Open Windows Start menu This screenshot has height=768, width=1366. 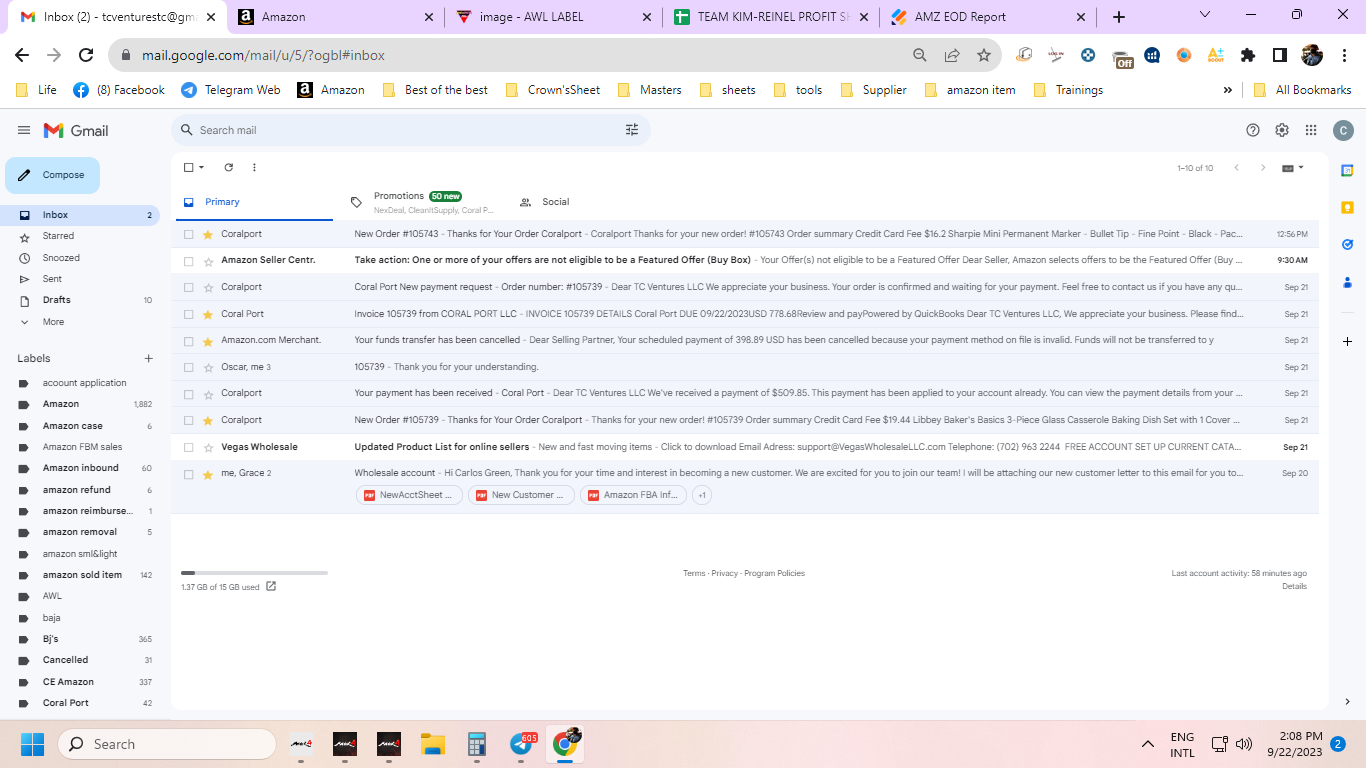33,744
